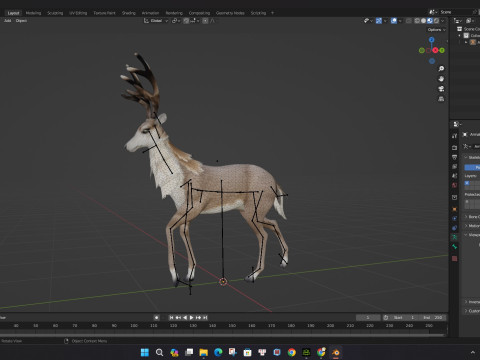Switch to the Animation workspace tab
The width and height of the screenshot is (480, 360).
[x=150, y=13]
